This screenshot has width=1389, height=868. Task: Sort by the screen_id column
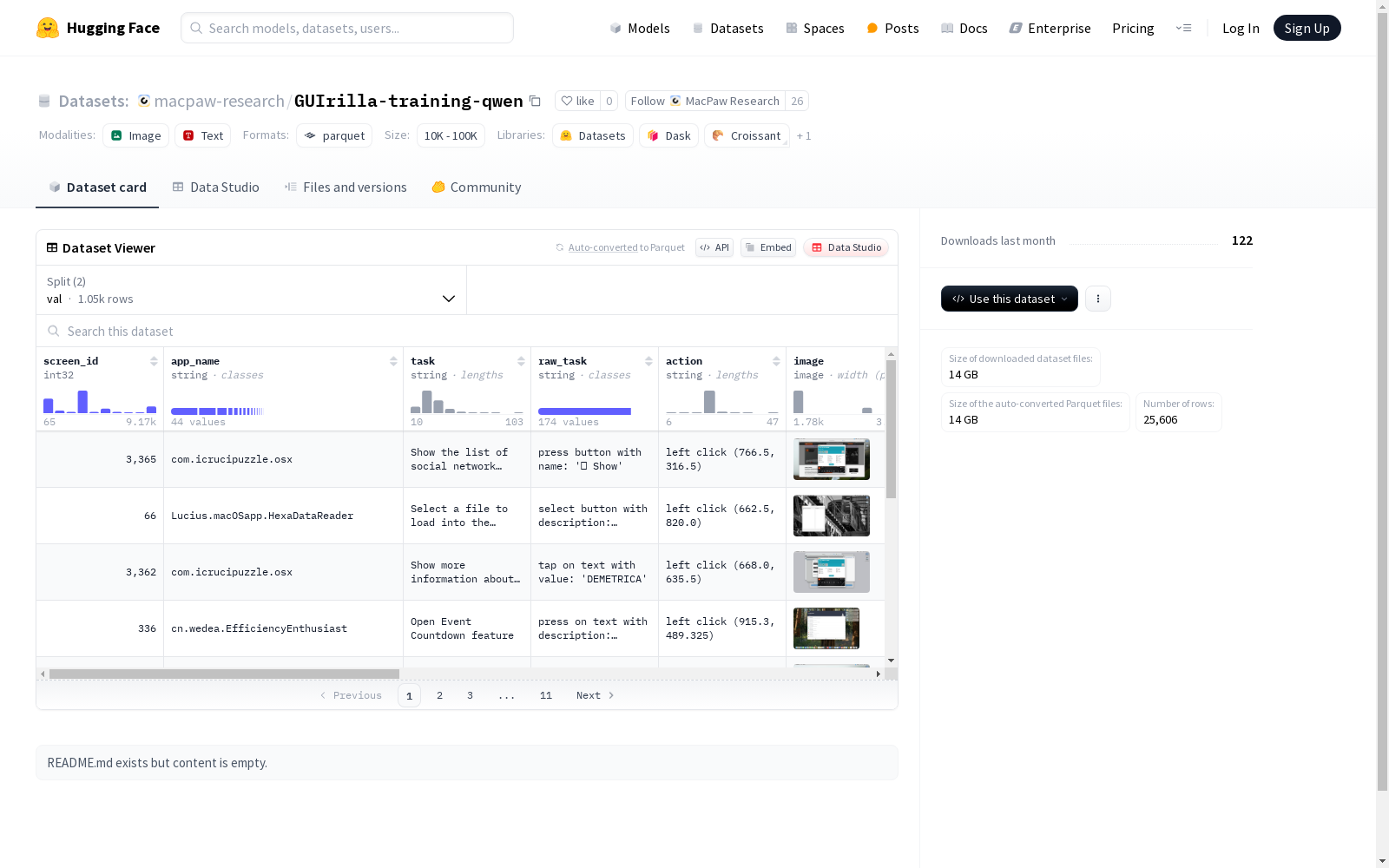point(154,361)
